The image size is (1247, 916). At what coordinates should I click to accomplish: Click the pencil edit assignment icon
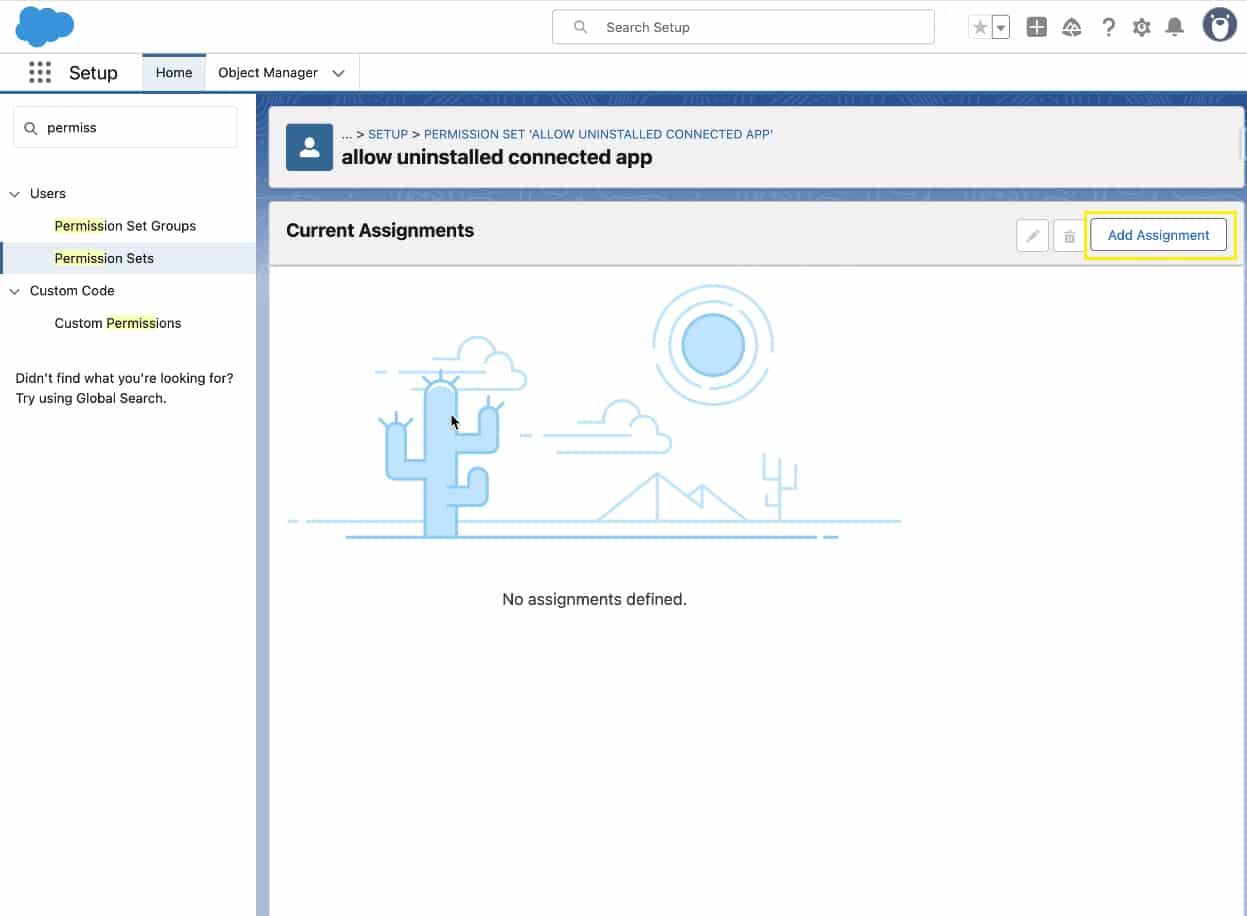pyautogui.click(x=1033, y=236)
